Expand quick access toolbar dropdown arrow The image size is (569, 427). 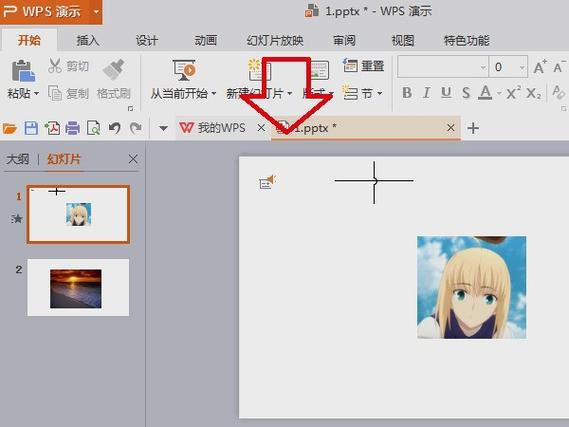pos(163,128)
